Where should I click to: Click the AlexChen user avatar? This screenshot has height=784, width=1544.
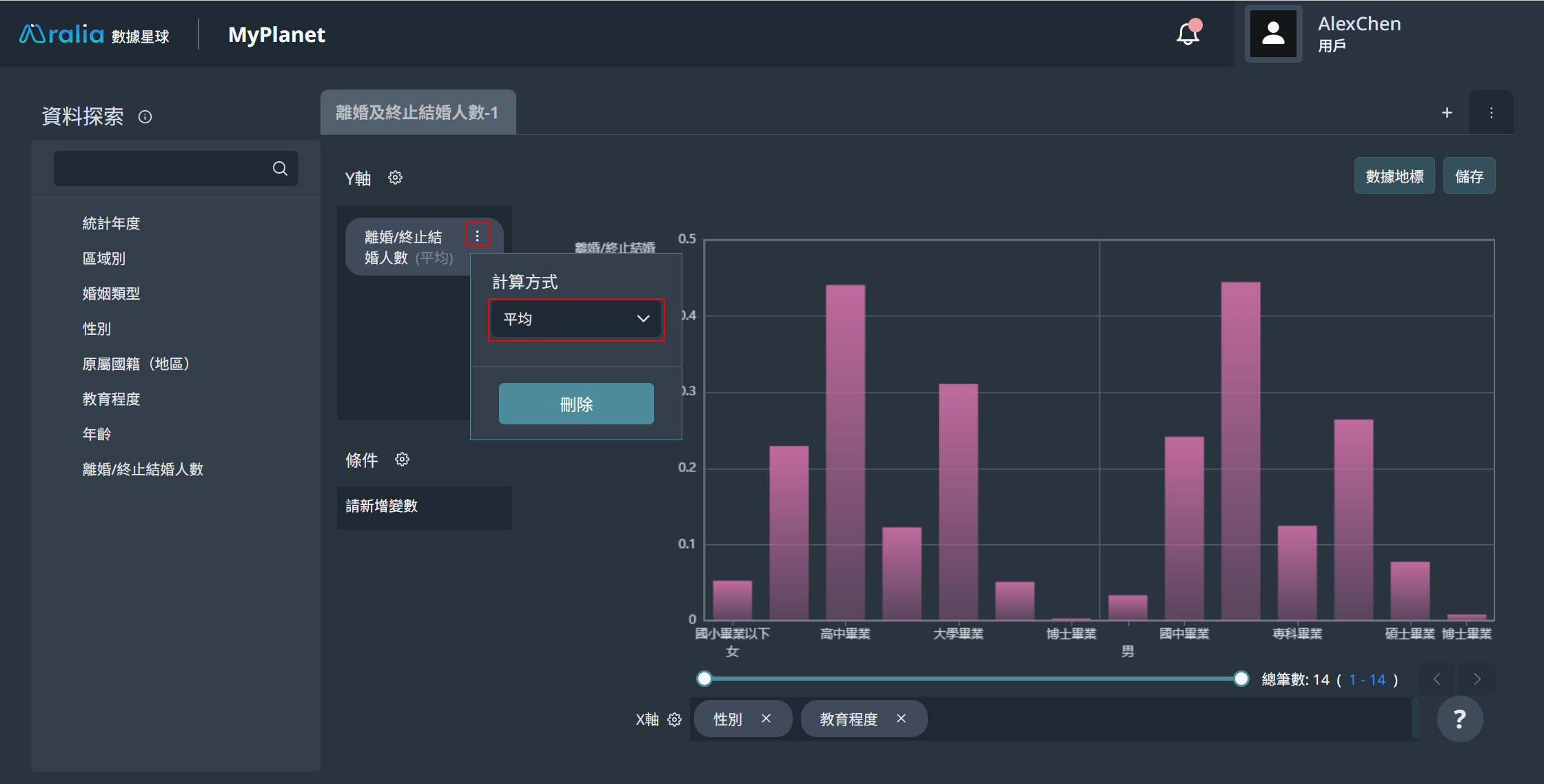pyautogui.click(x=1273, y=34)
